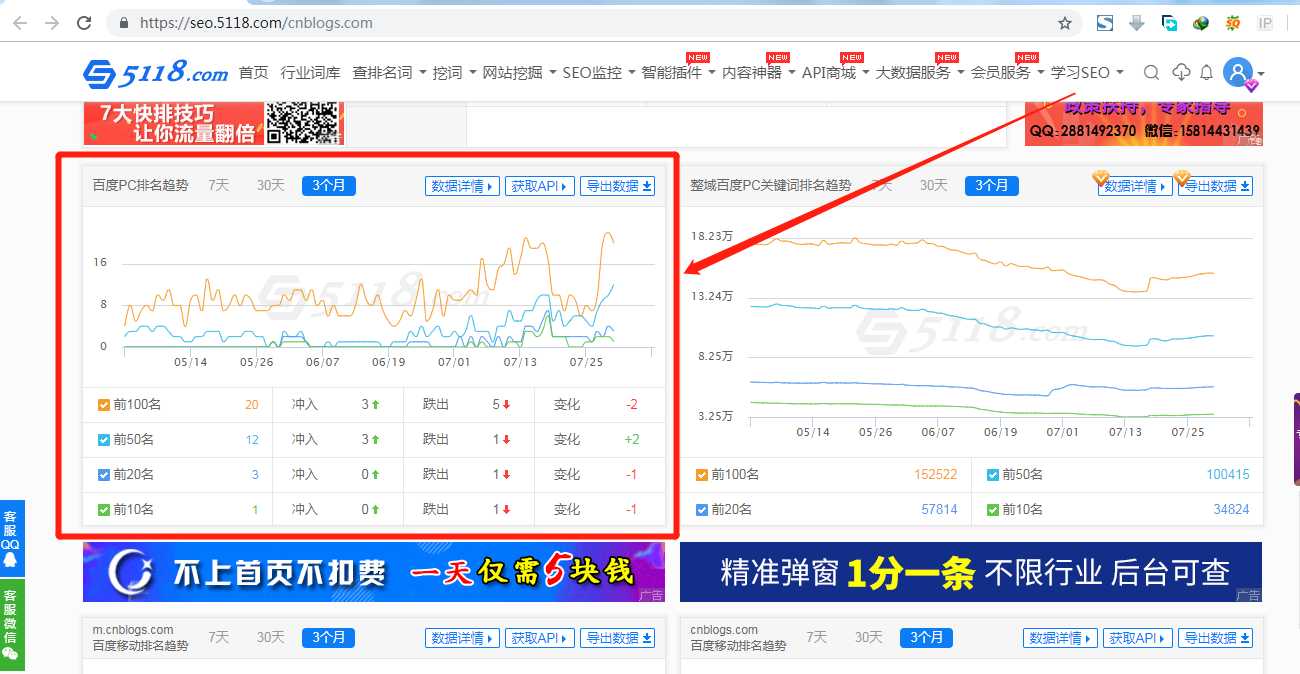
Task: Toggle the 前100名 checkbox showing 152522
Action: (701, 475)
